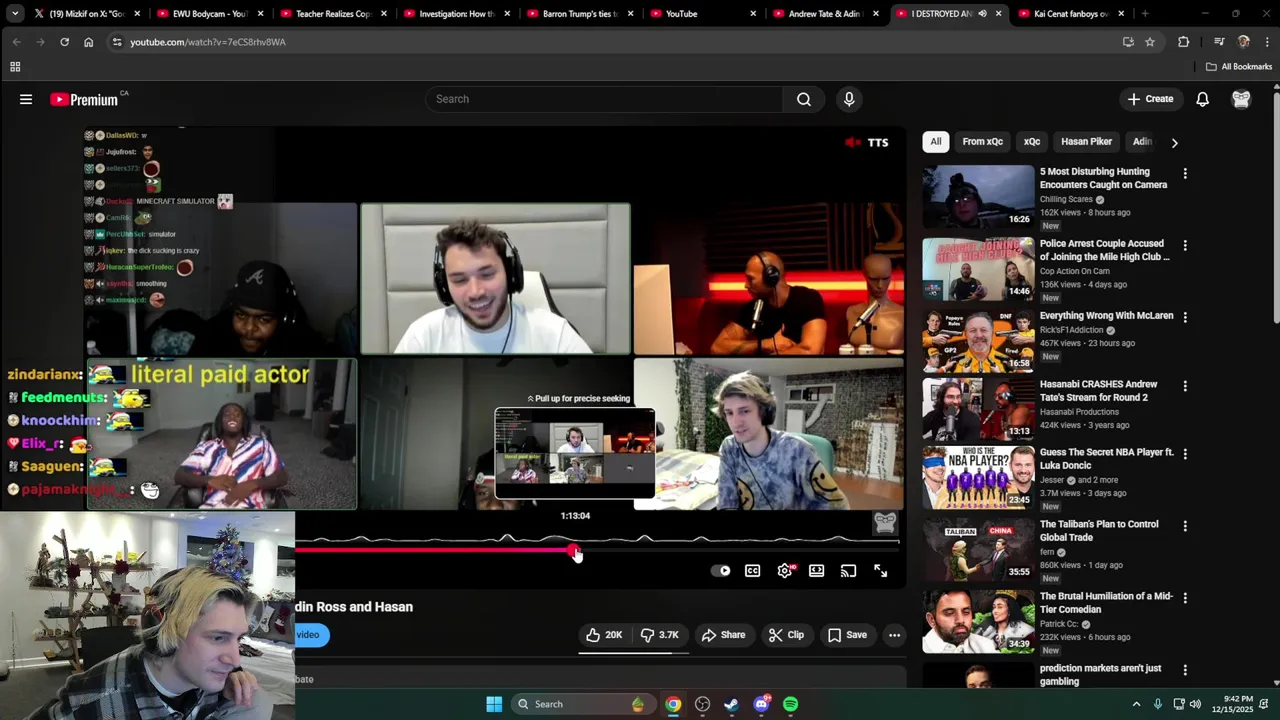Viewport: 1280px width, 720px height.
Task: Open tab search dropdown arrow
Action: pos(14,14)
